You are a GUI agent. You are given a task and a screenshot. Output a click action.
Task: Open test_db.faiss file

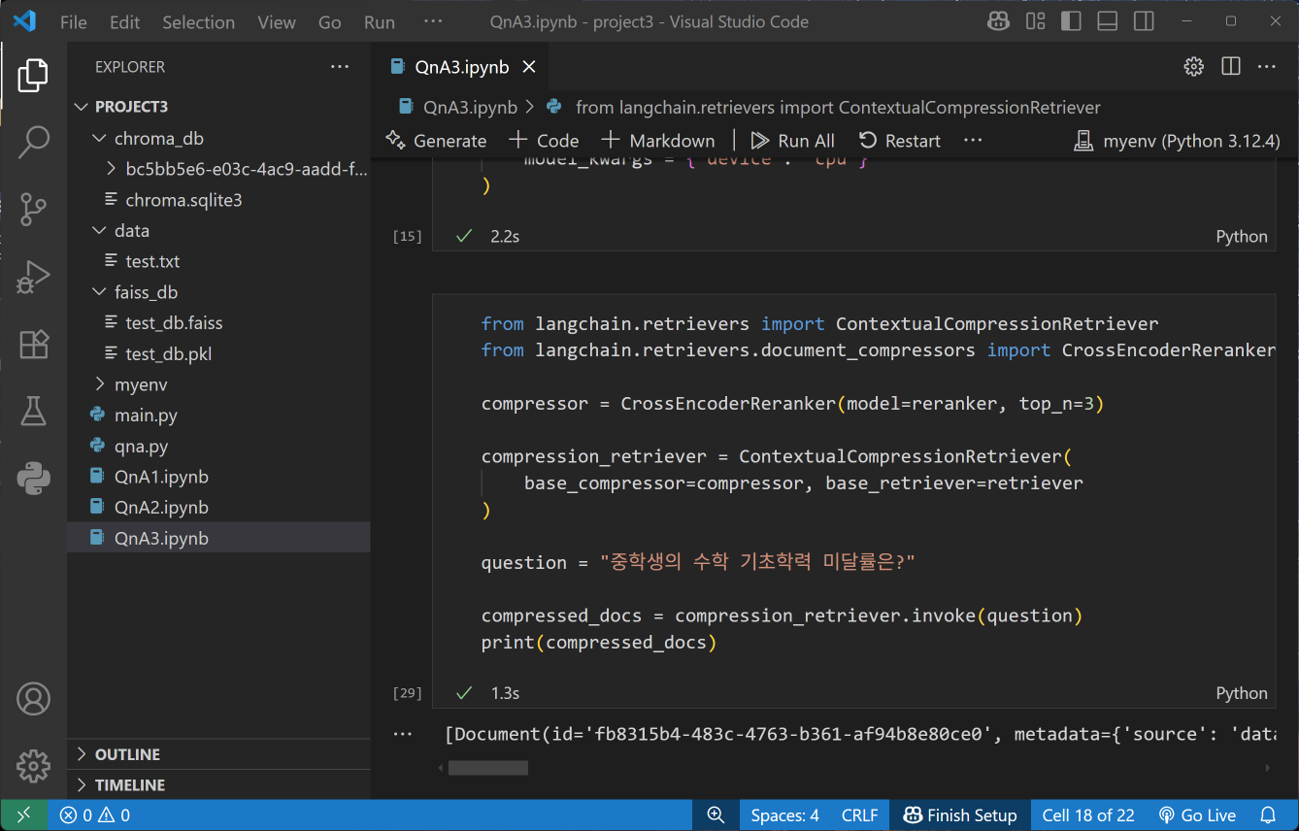(218, 323)
